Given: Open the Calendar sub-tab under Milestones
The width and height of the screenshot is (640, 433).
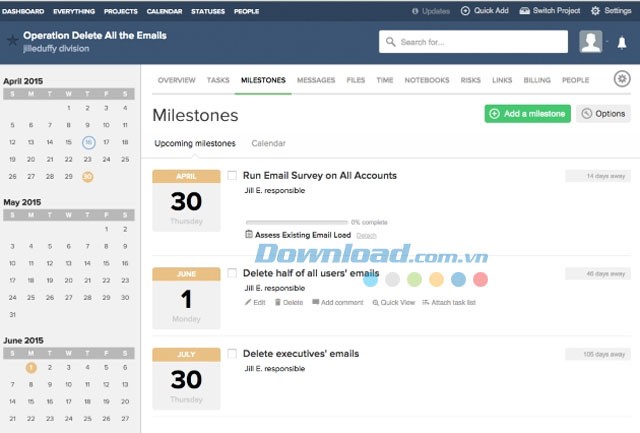Looking at the screenshot, I should [x=268, y=144].
